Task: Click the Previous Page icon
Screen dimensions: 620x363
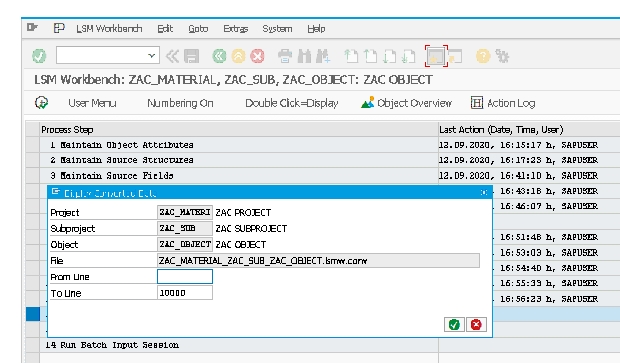Action: (370, 56)
